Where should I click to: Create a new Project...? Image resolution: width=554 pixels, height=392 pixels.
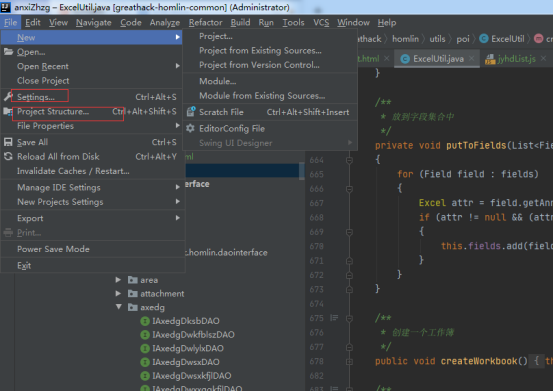270,36
